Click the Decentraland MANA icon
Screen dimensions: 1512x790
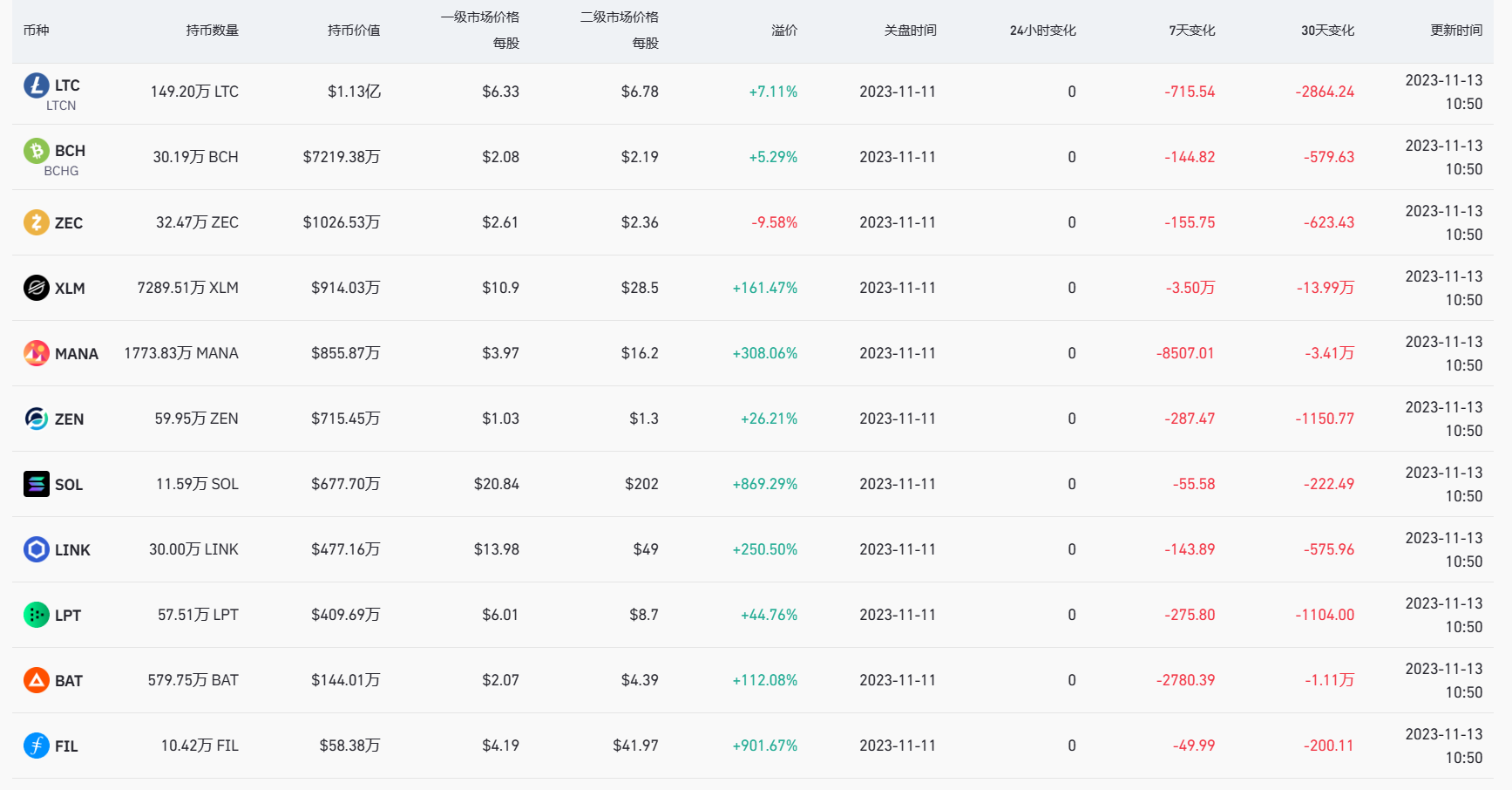pyautogui.click(x=36, y=353)
